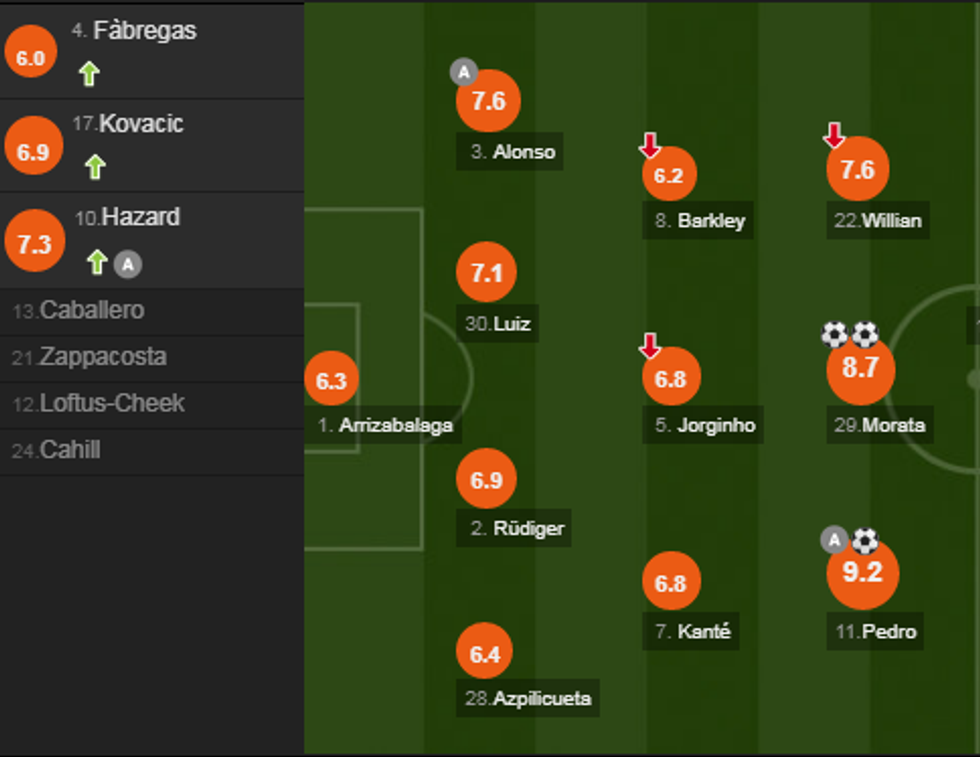Screen dimensions: 980x757
Task: Click the red substitution arrow above Jorginho
Action: 650,347
